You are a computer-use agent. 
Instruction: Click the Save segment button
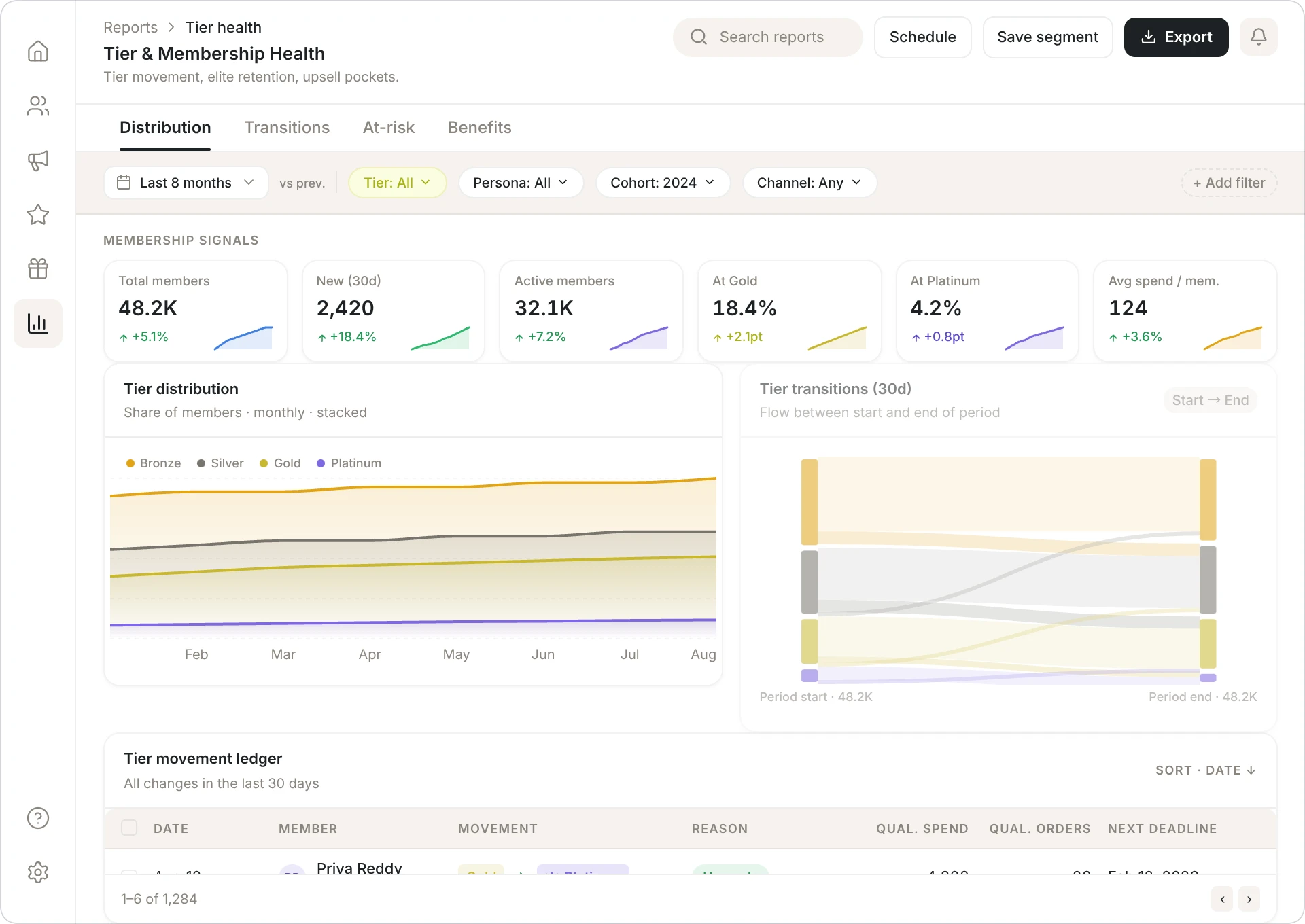(1047, 37)
